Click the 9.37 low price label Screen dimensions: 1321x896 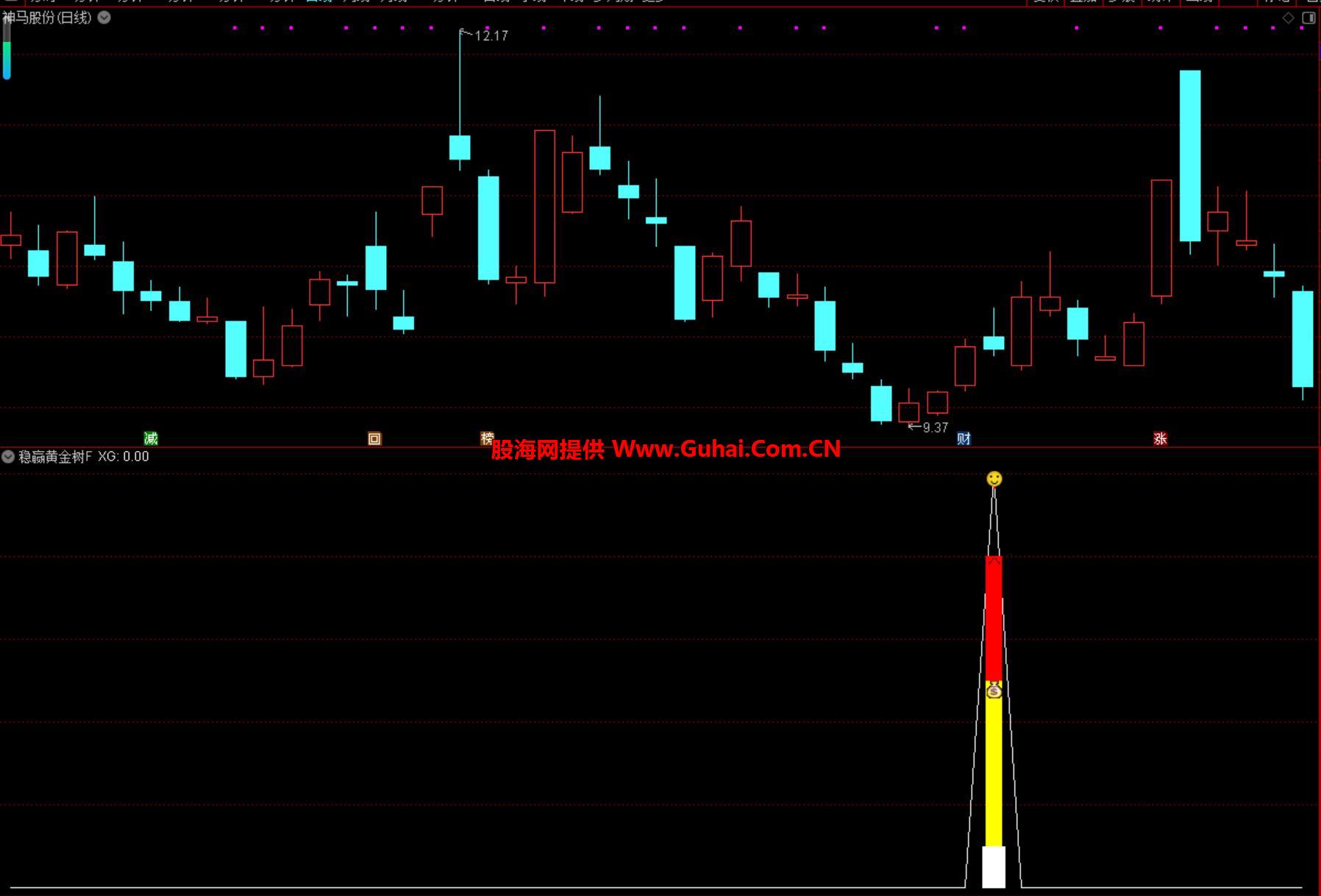pos(935,427)
